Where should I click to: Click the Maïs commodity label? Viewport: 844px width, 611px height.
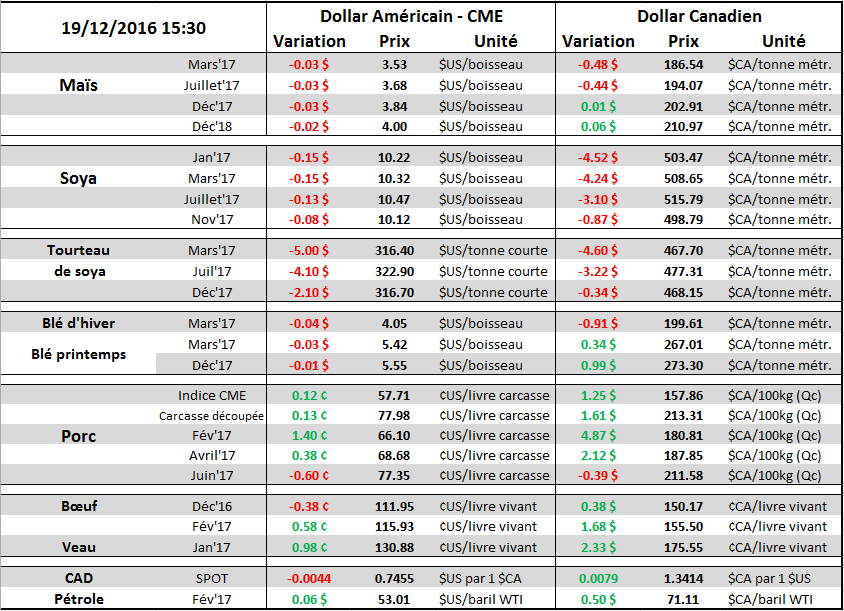(78, 85)
